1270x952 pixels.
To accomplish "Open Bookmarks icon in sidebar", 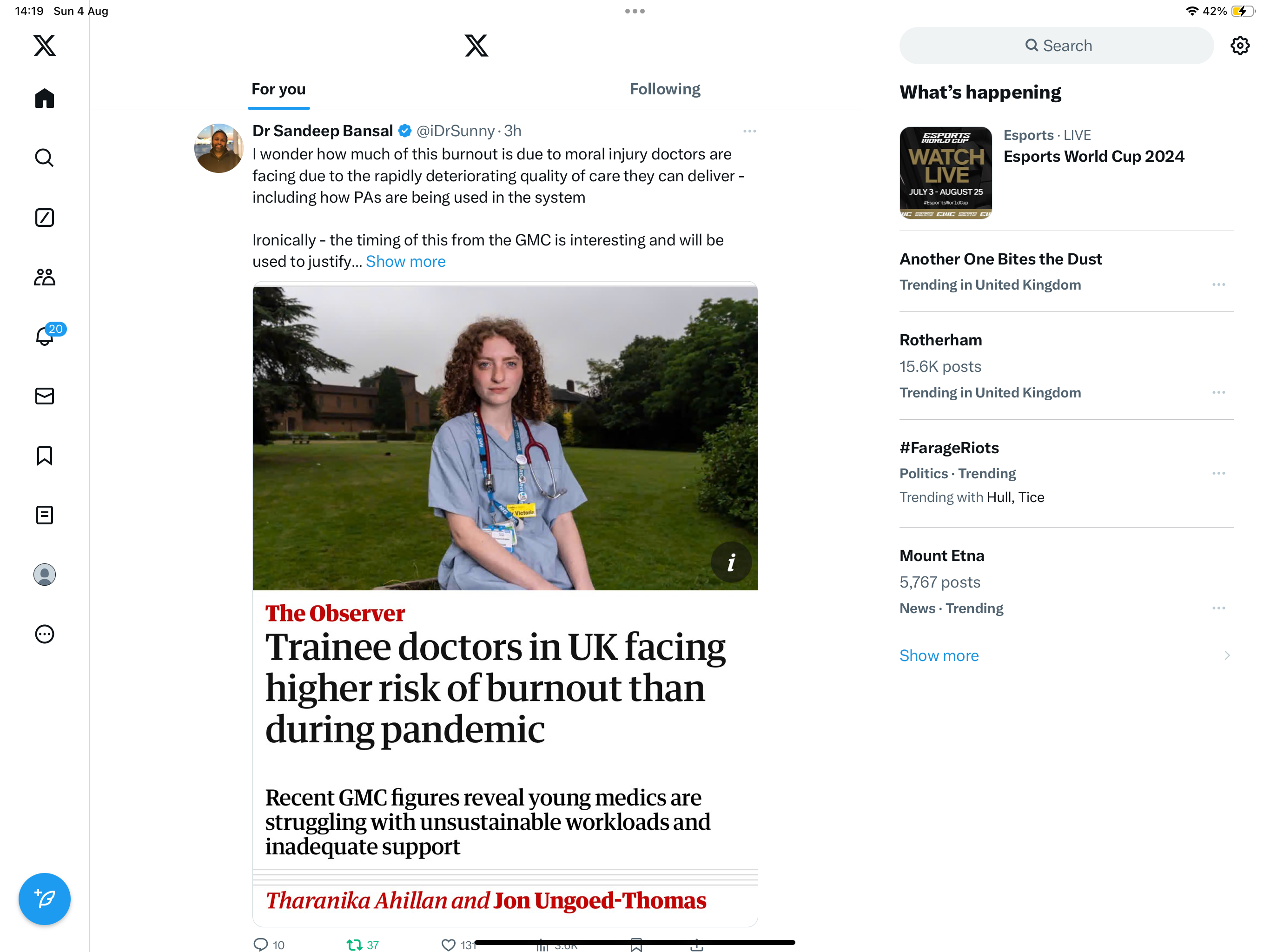I will click(x=44, y=456).
